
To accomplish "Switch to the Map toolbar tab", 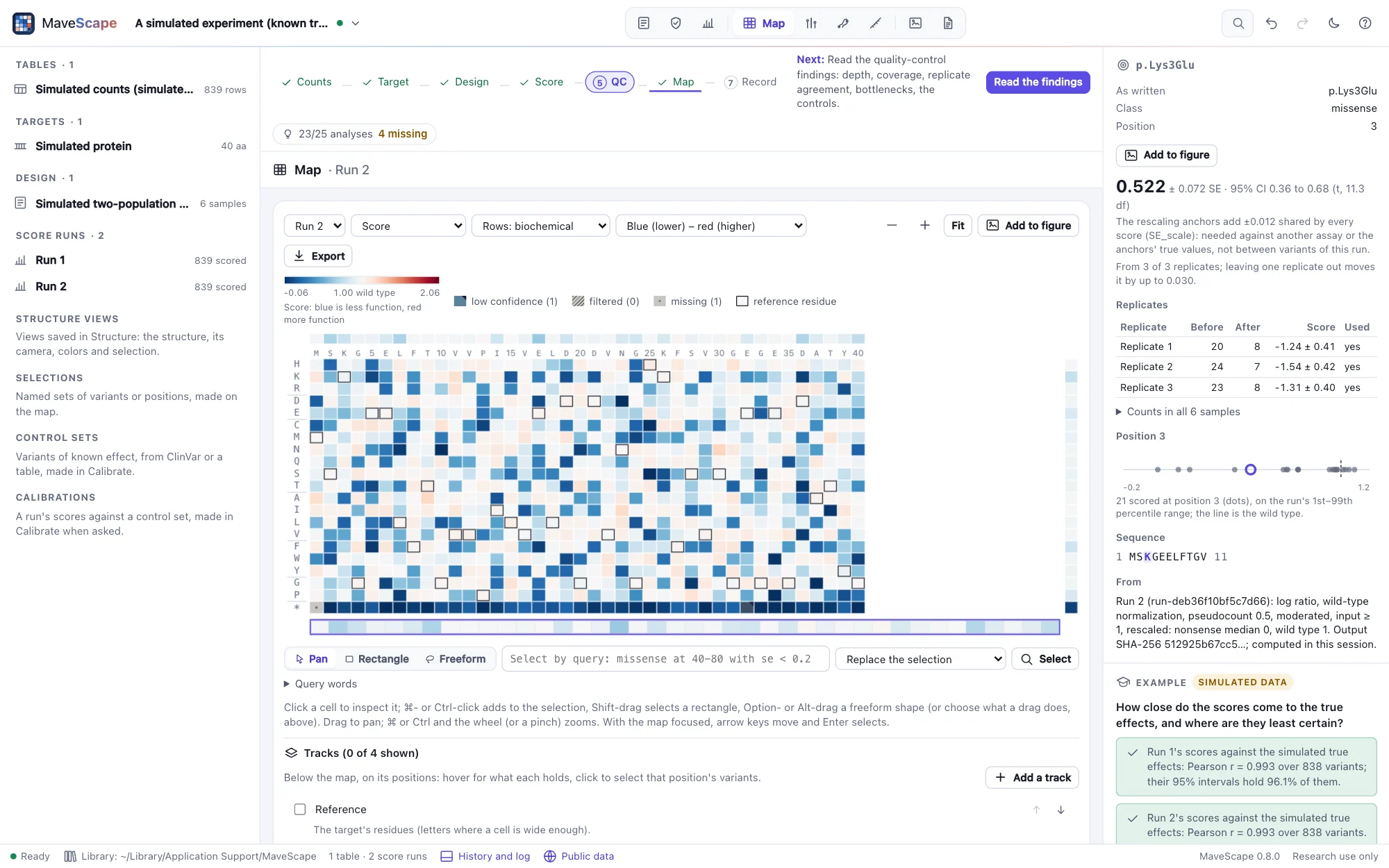I will pyautogui.click(x=764, y=23).
